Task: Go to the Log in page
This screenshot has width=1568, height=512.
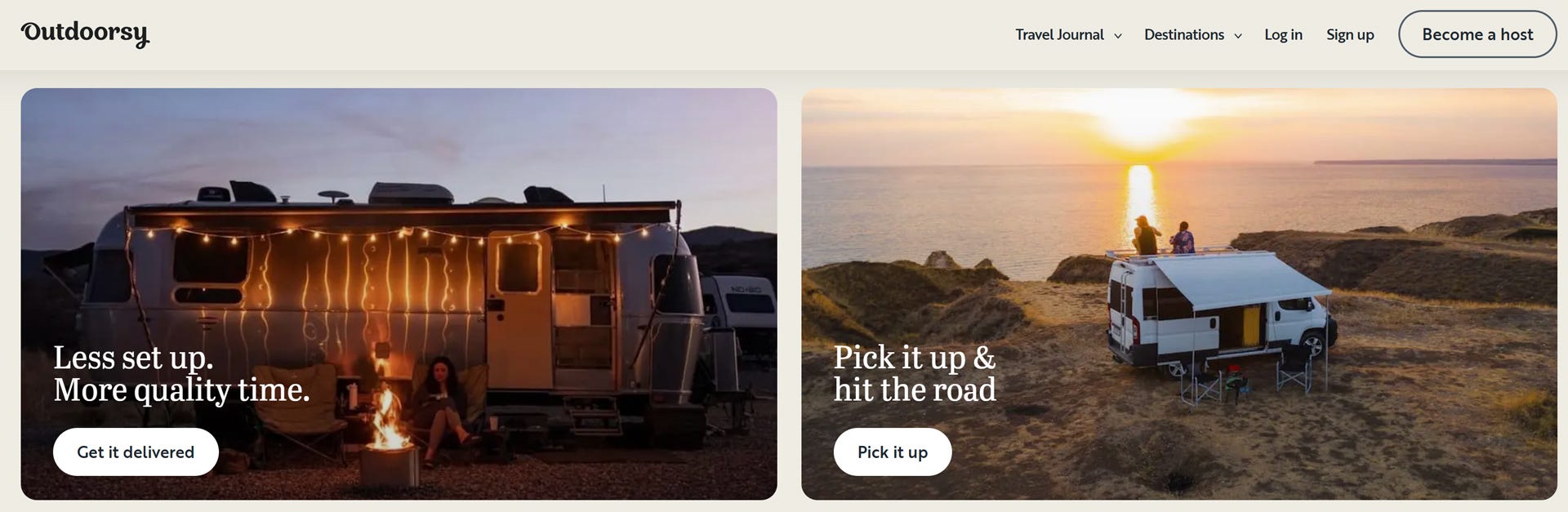Action: 1283,34
